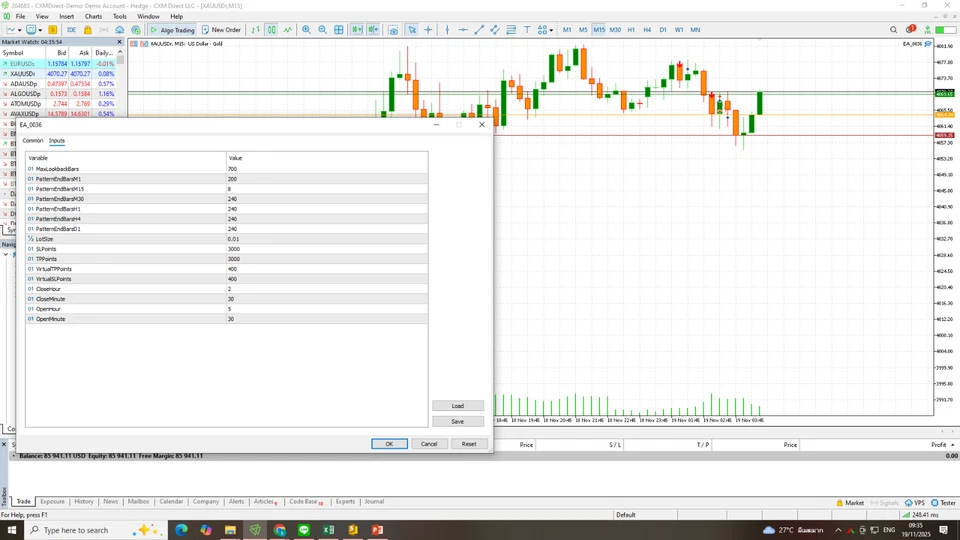Select the M1 timeframe

pyautogui.click(x=567, y=29)
